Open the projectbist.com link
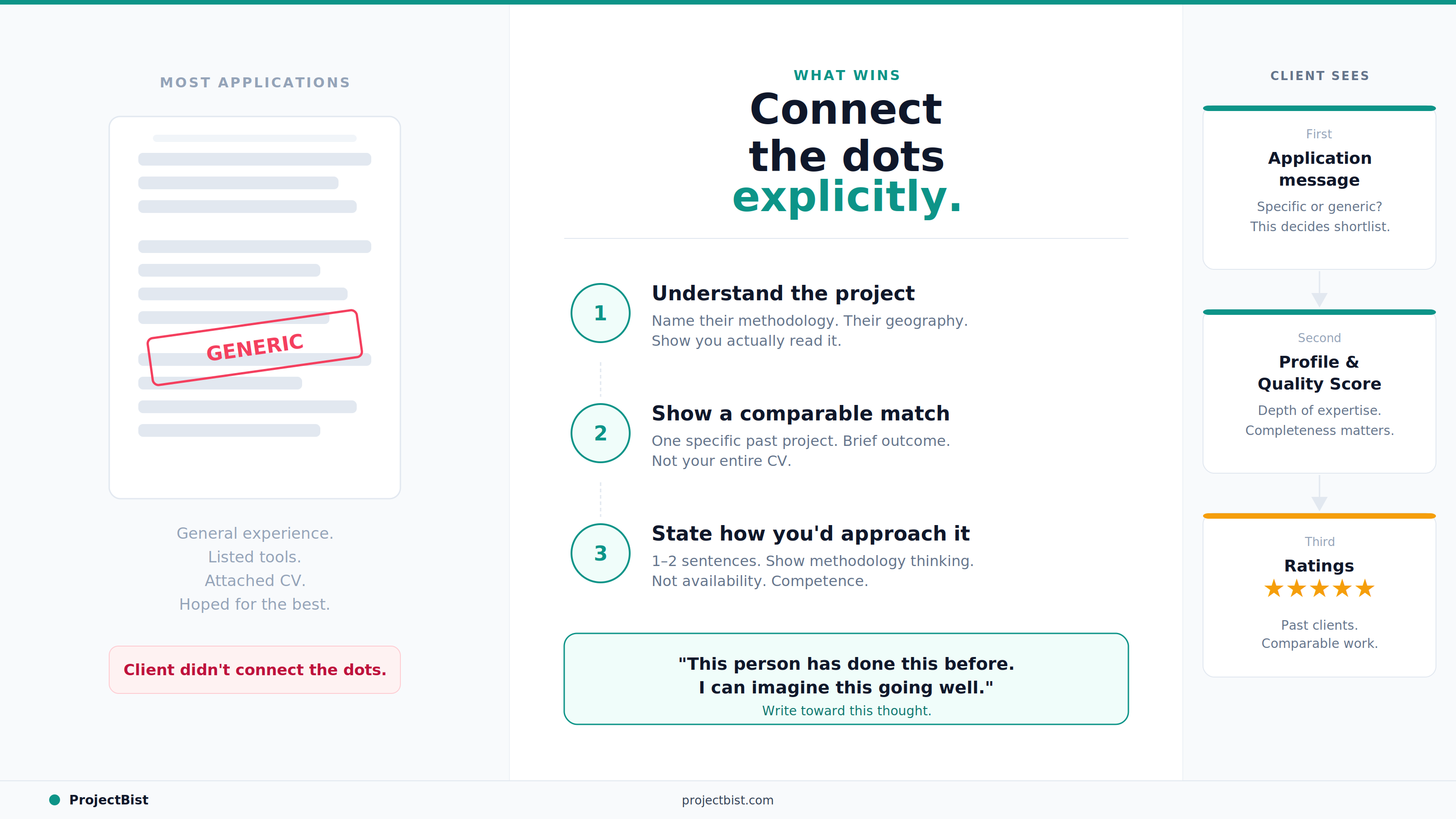 click(728, 800)
